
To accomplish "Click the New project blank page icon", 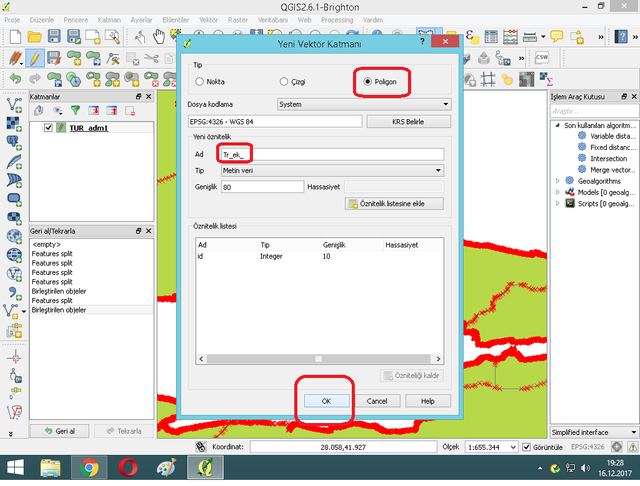I will pos(15,37).
